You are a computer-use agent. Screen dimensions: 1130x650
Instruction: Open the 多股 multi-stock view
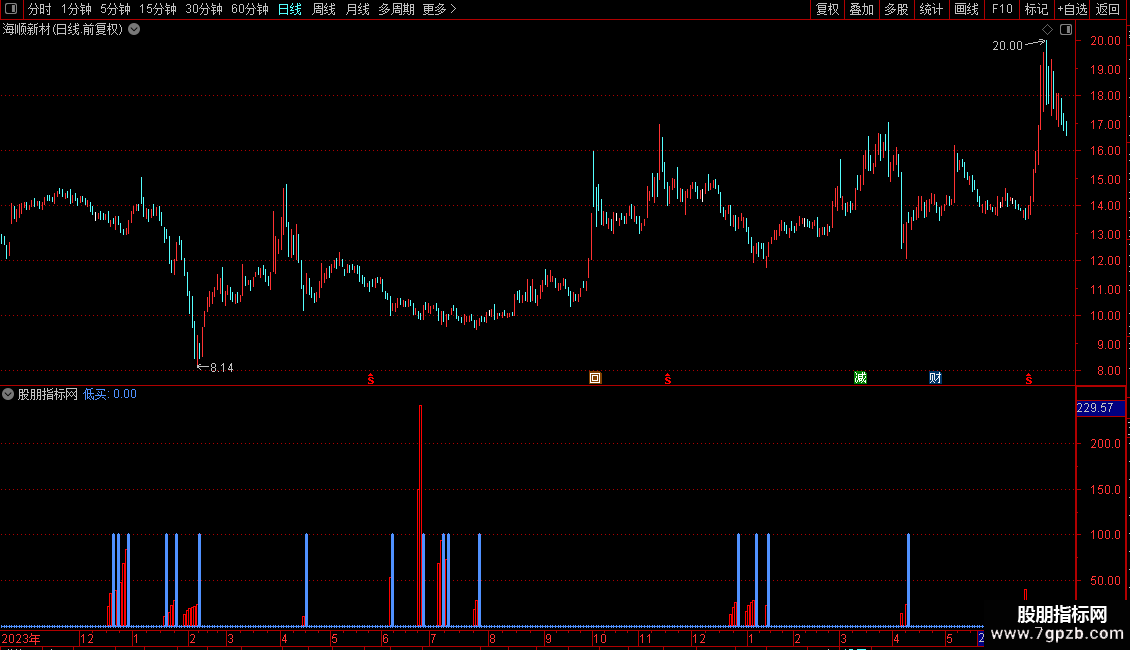(x=896, y=9)
